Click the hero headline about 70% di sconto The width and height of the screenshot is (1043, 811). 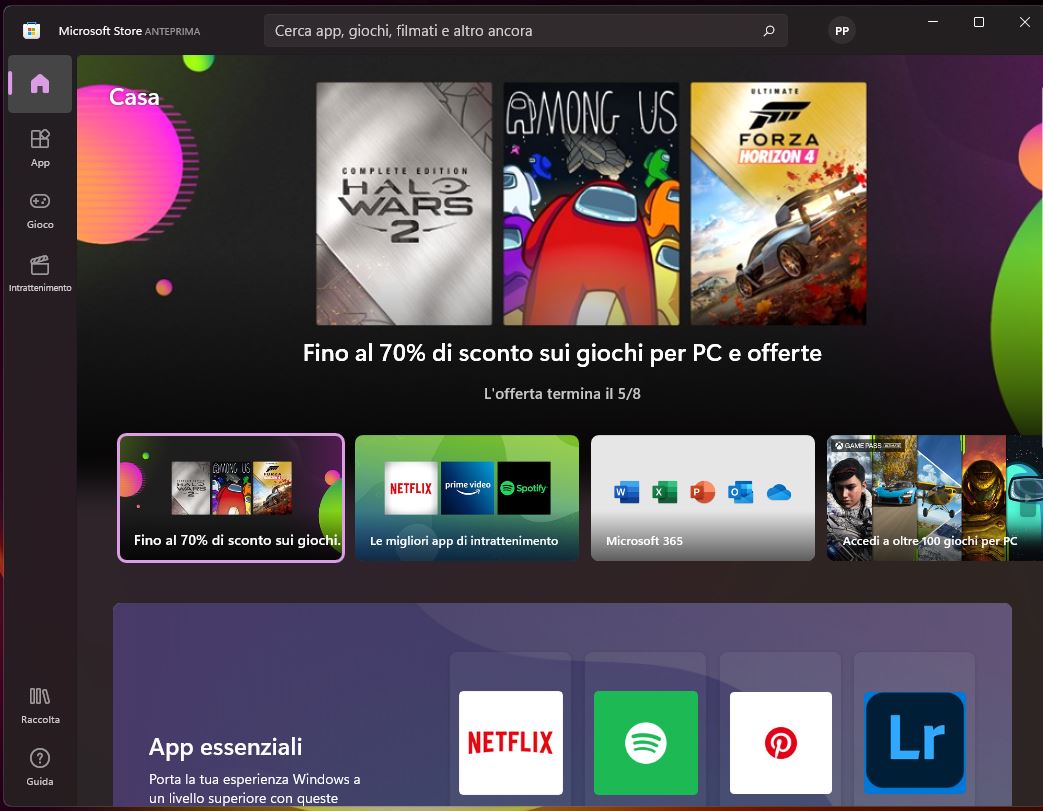pos(562,353)
